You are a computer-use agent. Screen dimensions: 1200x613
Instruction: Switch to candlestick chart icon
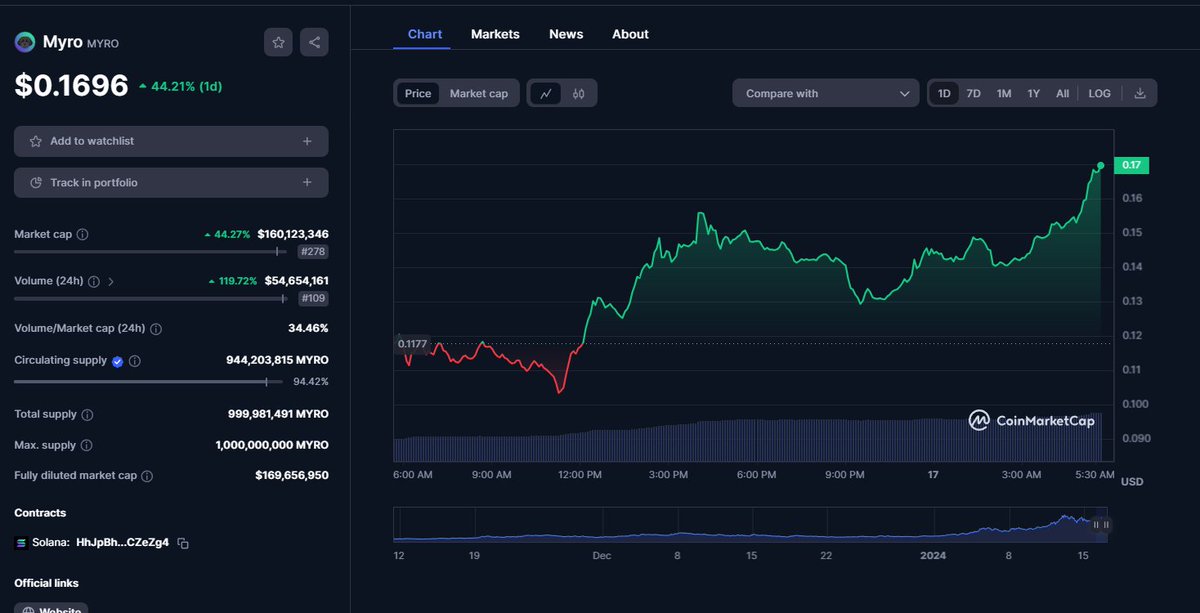point(578,93)
